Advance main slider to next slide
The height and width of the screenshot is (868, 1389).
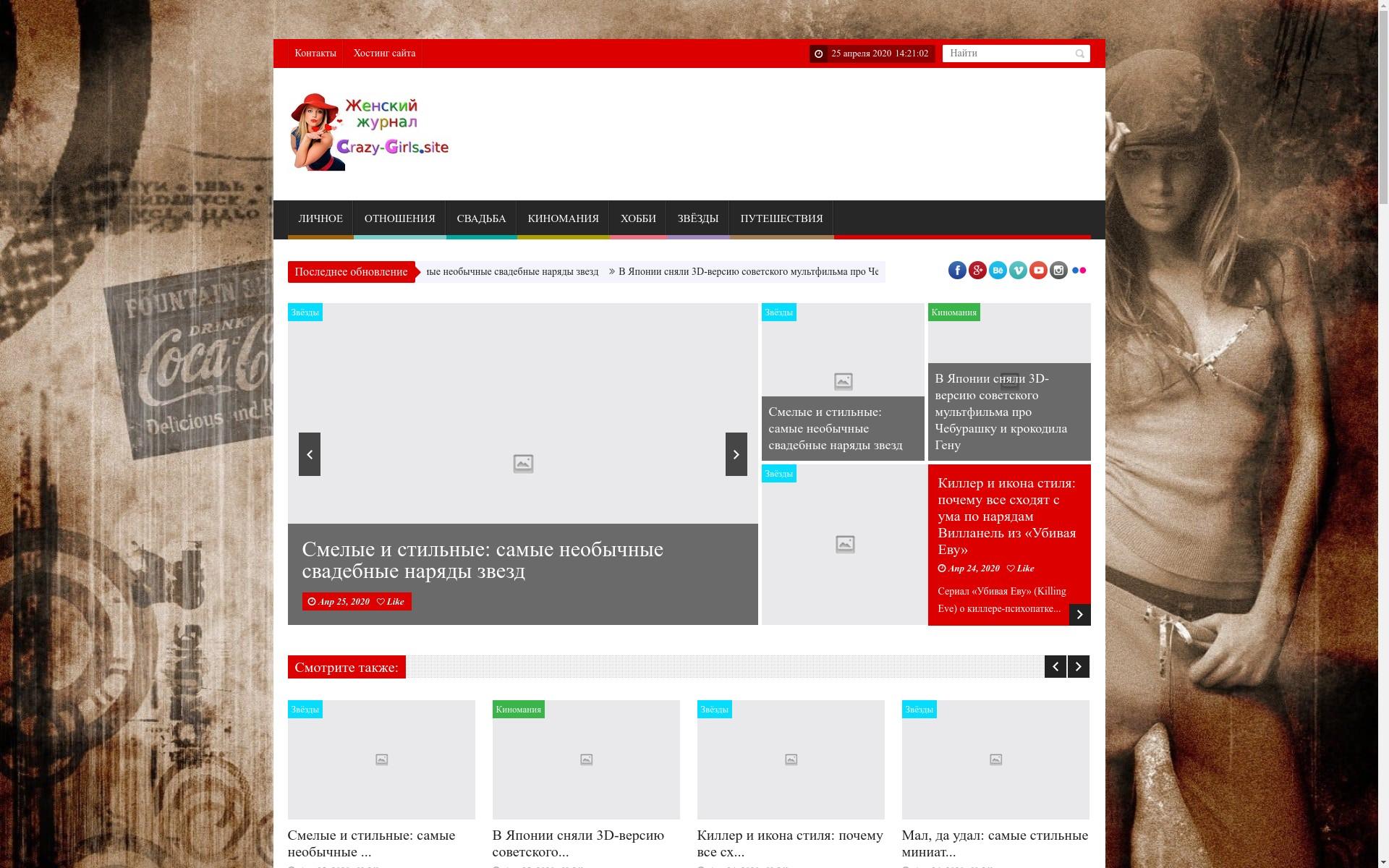click(736, 454)
